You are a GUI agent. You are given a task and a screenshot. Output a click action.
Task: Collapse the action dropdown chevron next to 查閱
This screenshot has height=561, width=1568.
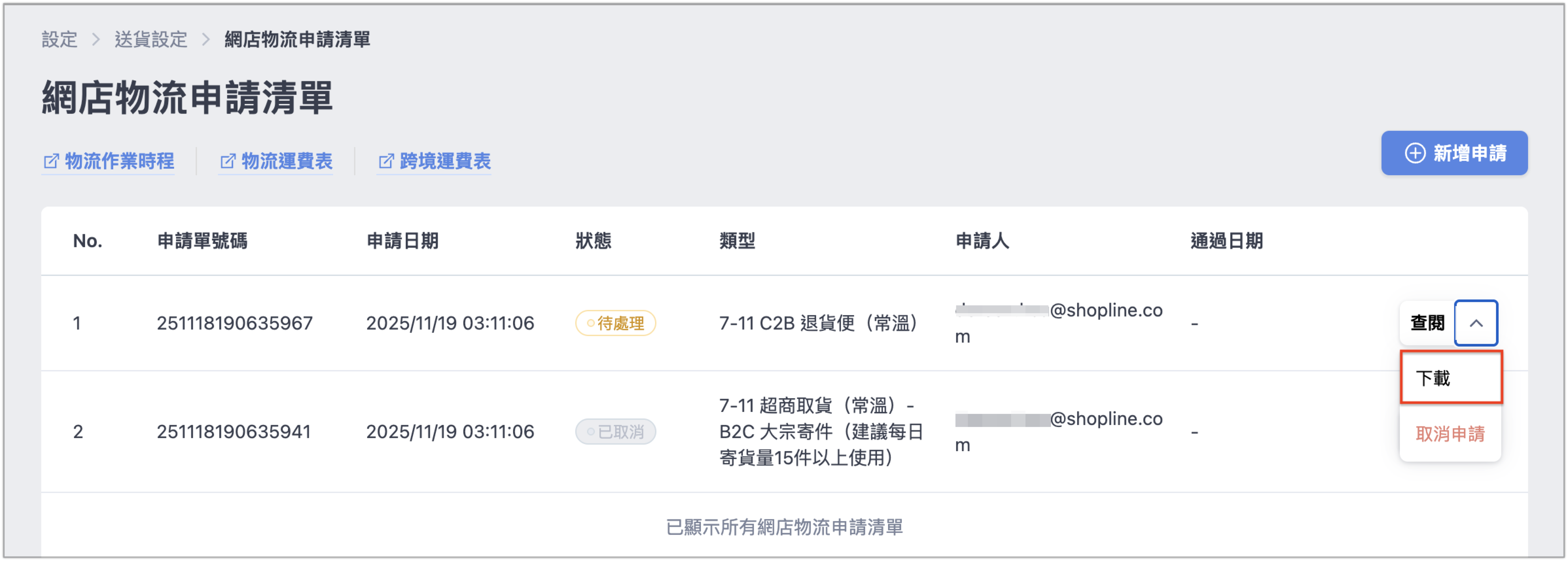(1476, 323)
